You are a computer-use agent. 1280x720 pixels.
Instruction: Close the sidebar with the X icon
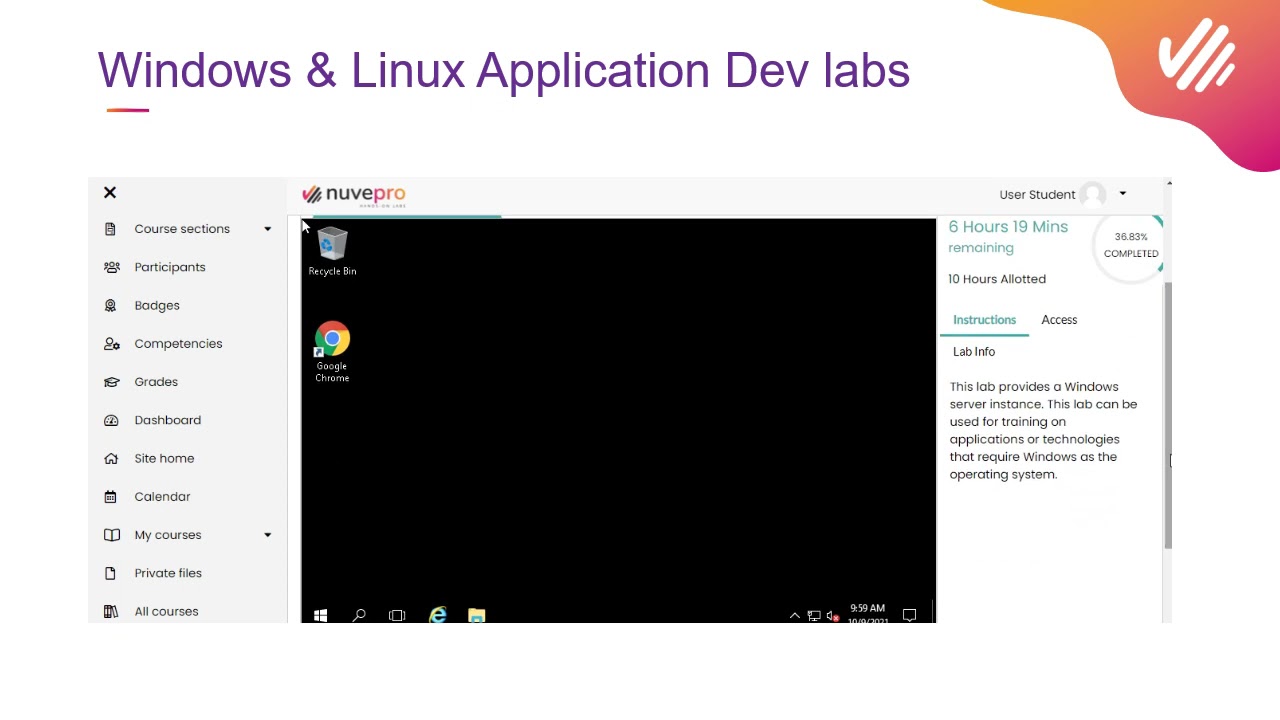(110, 192)
